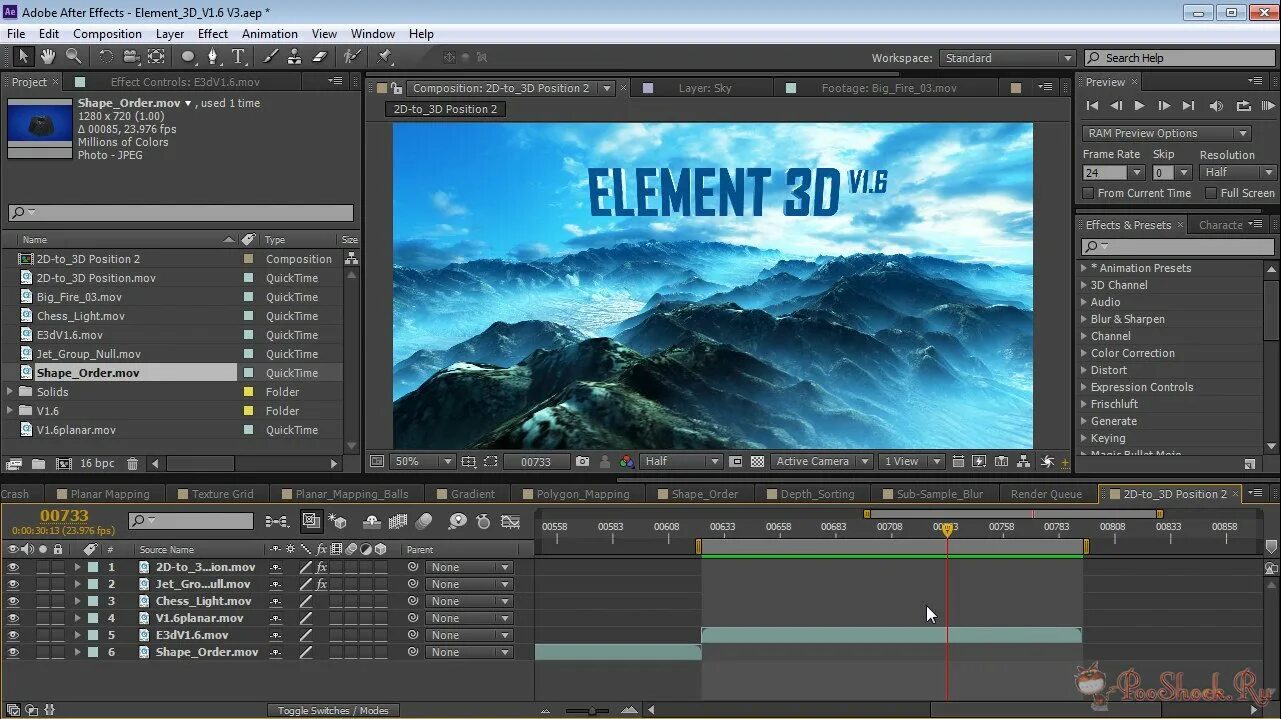Select the Ellipse shape tool

click(x=188, y=57)
